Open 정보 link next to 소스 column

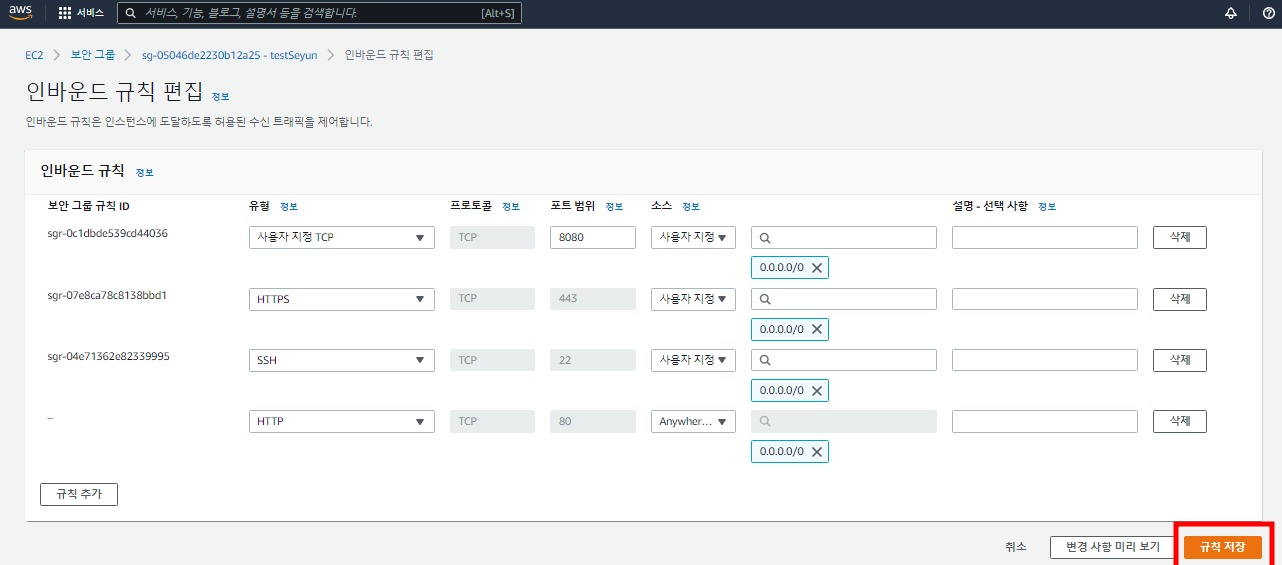click(691, 206)
